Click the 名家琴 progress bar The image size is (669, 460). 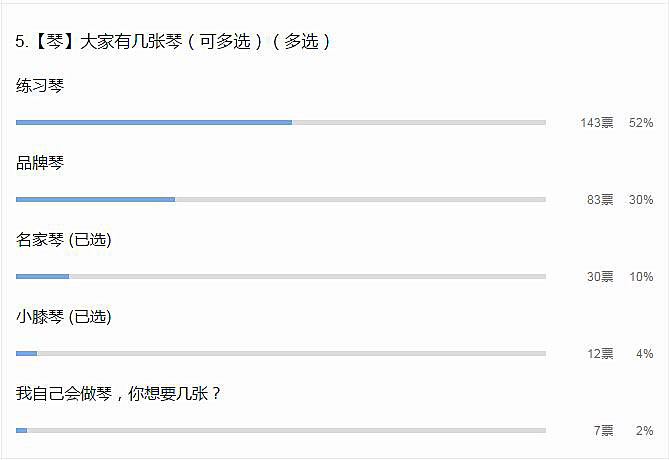281,277
